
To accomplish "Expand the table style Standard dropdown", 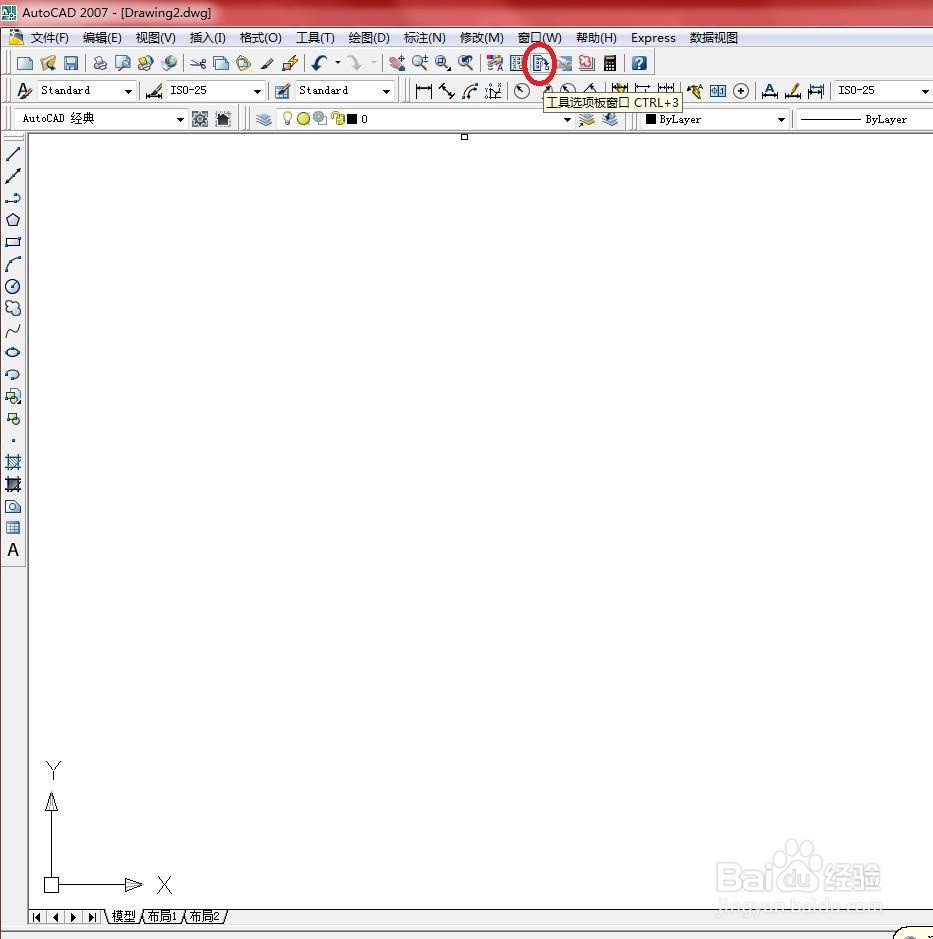I will [x=386, y=91].
